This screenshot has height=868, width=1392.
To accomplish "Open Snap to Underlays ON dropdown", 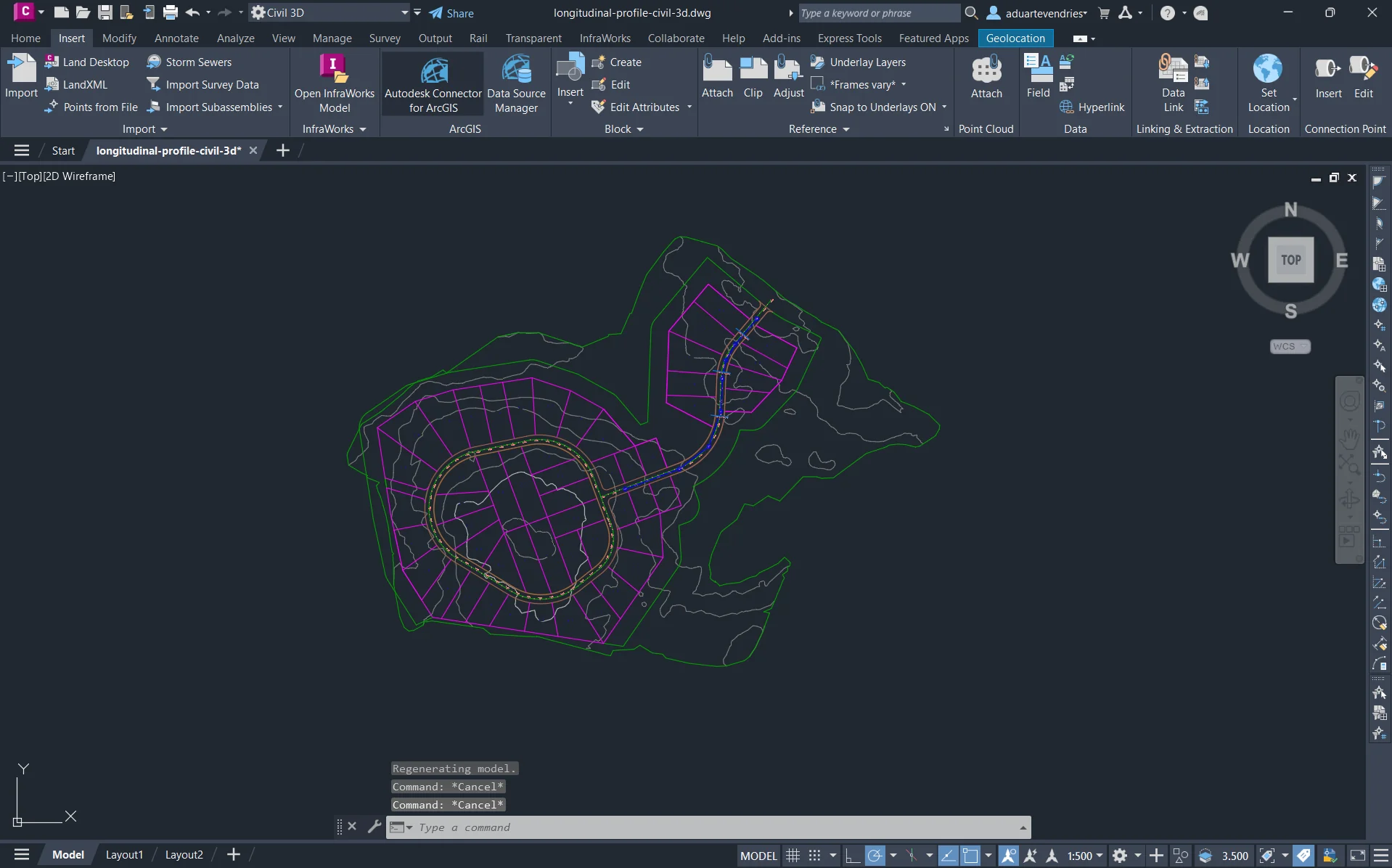I will point(944,107).
